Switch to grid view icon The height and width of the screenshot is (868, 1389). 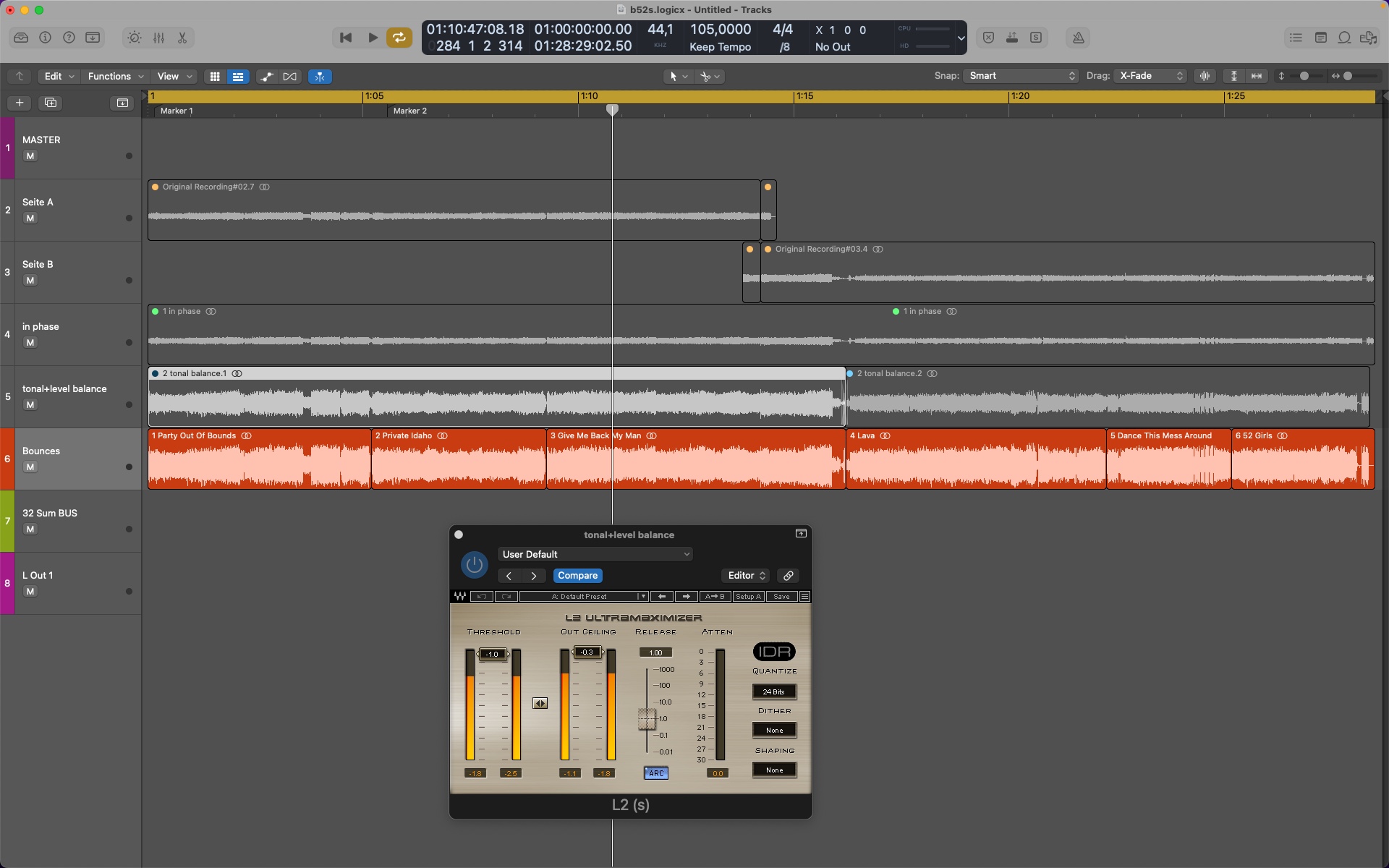[215, 76]
